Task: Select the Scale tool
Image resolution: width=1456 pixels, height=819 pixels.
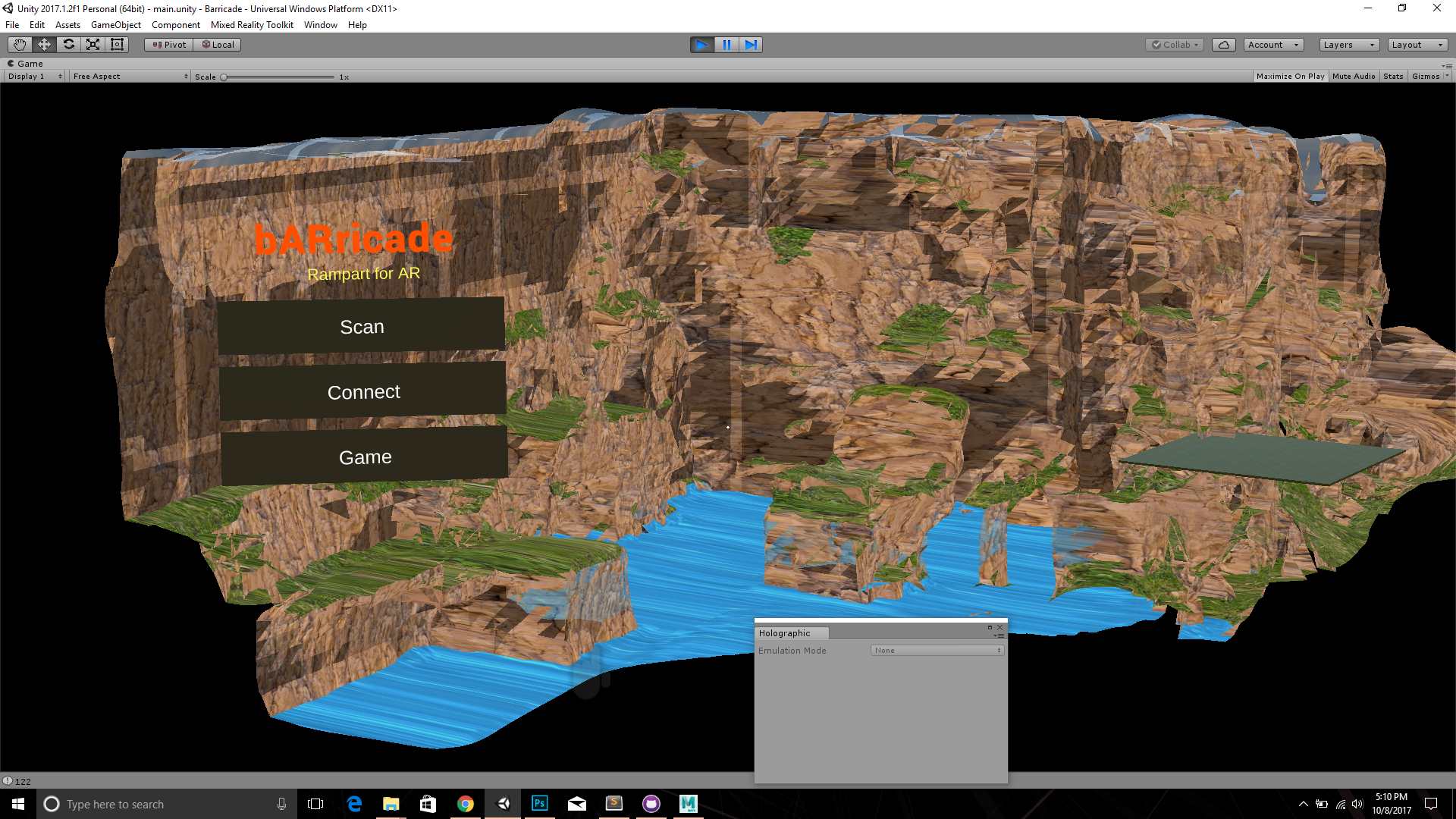Action: pyautogui.click(x=93, y=45)
